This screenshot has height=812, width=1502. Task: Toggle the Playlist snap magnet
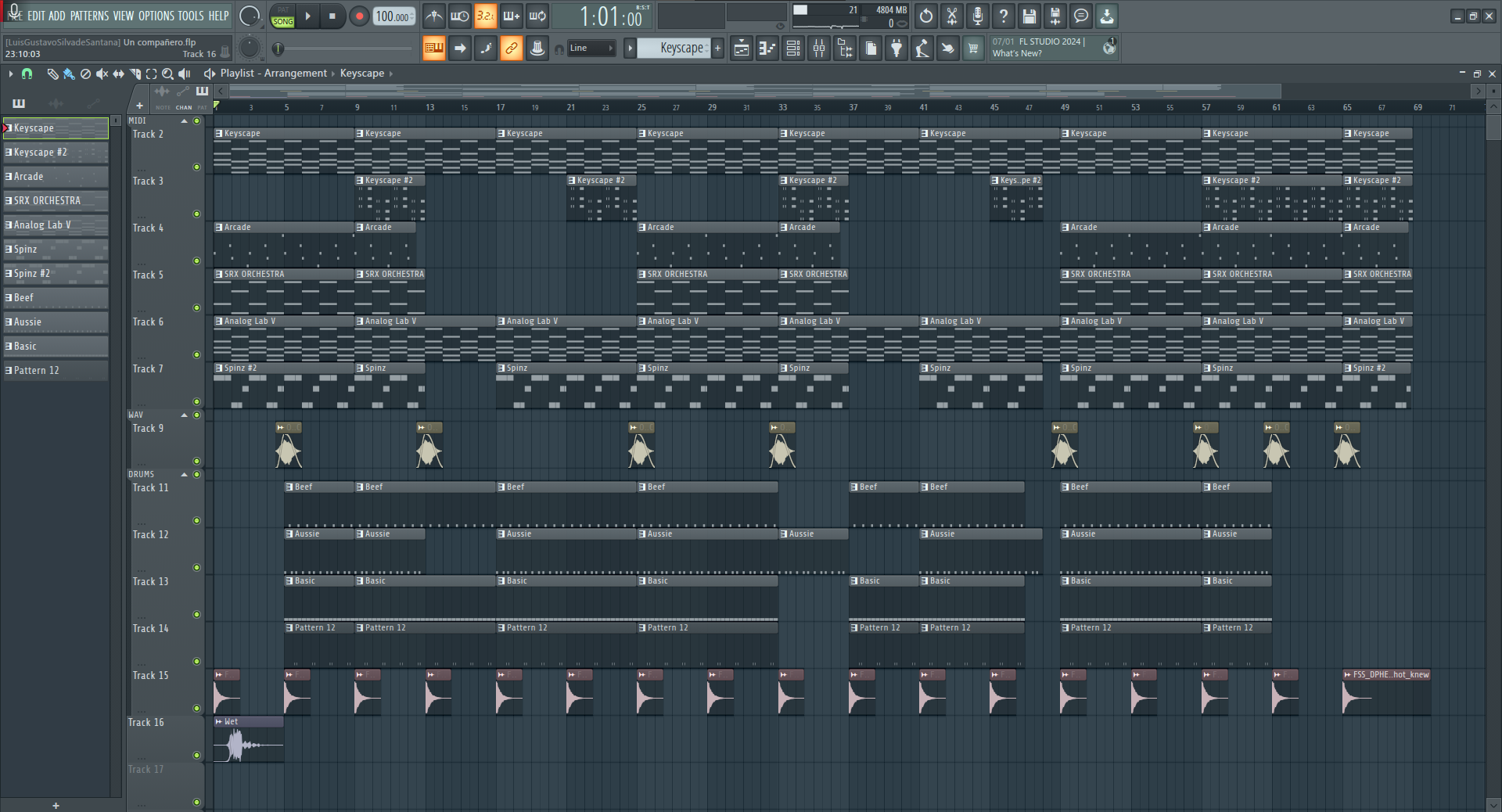[27, 74]
